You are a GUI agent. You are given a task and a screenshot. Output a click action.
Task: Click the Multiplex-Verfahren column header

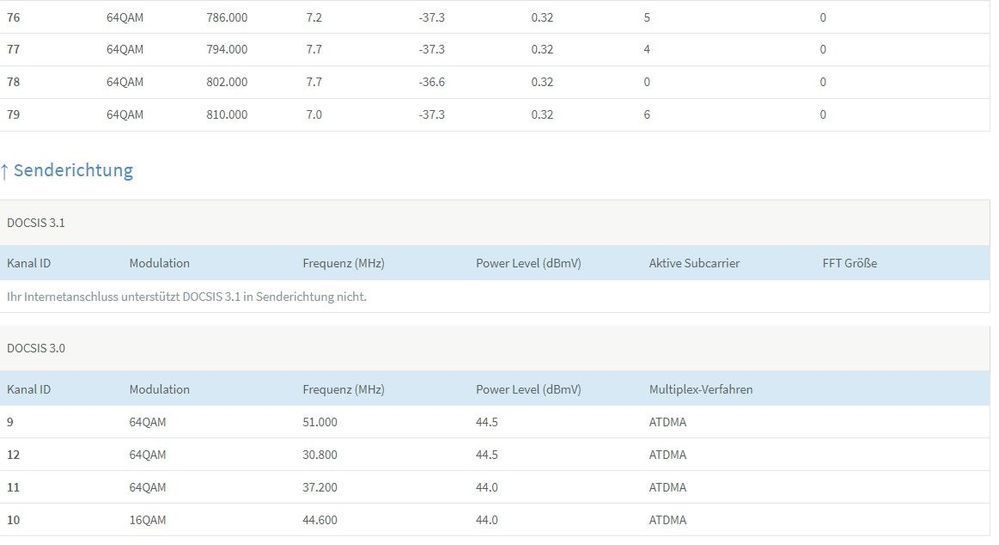(700, 389)
